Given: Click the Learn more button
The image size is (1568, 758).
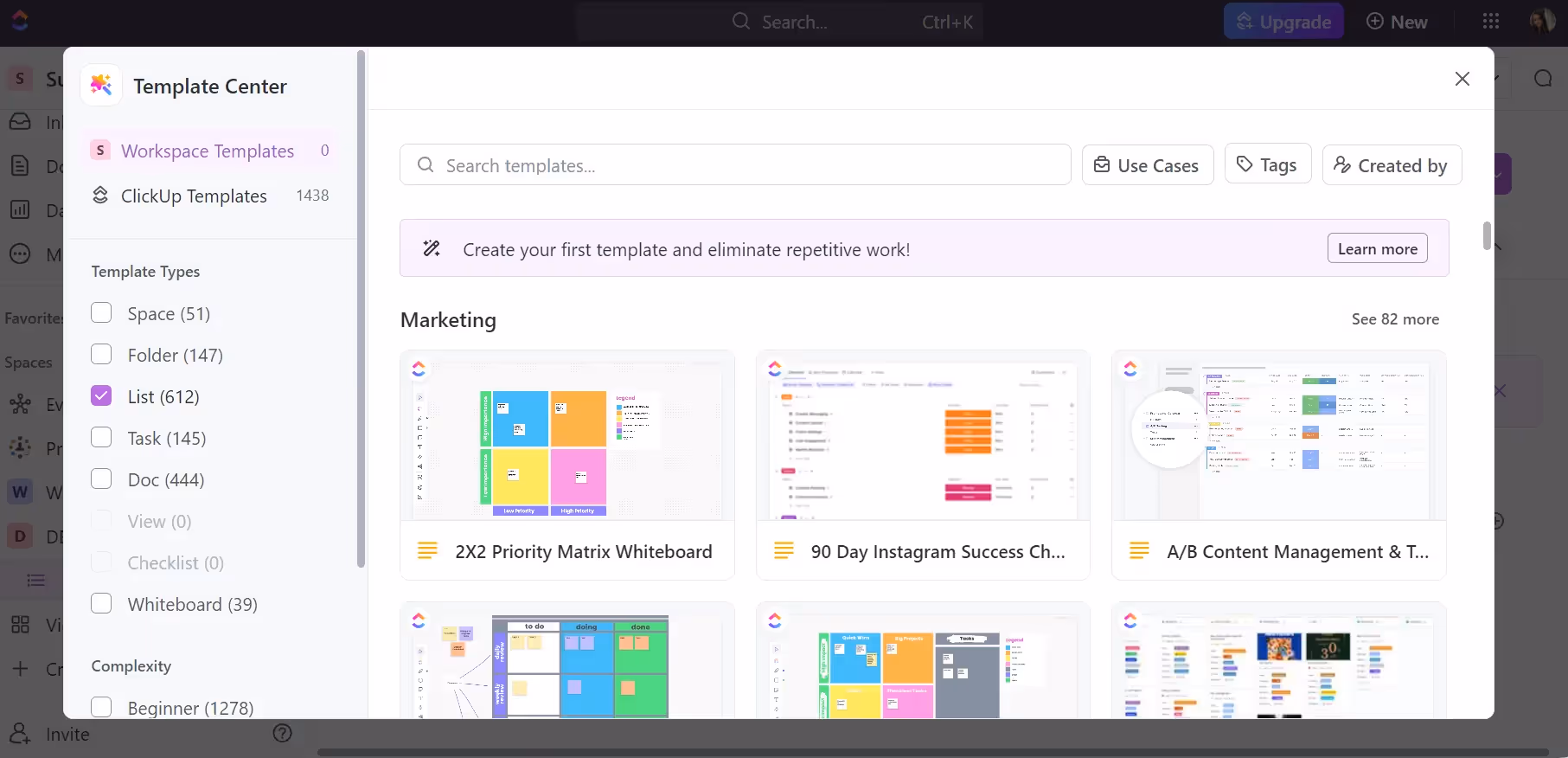Looking at the screenshot, I should [1377, 249].
